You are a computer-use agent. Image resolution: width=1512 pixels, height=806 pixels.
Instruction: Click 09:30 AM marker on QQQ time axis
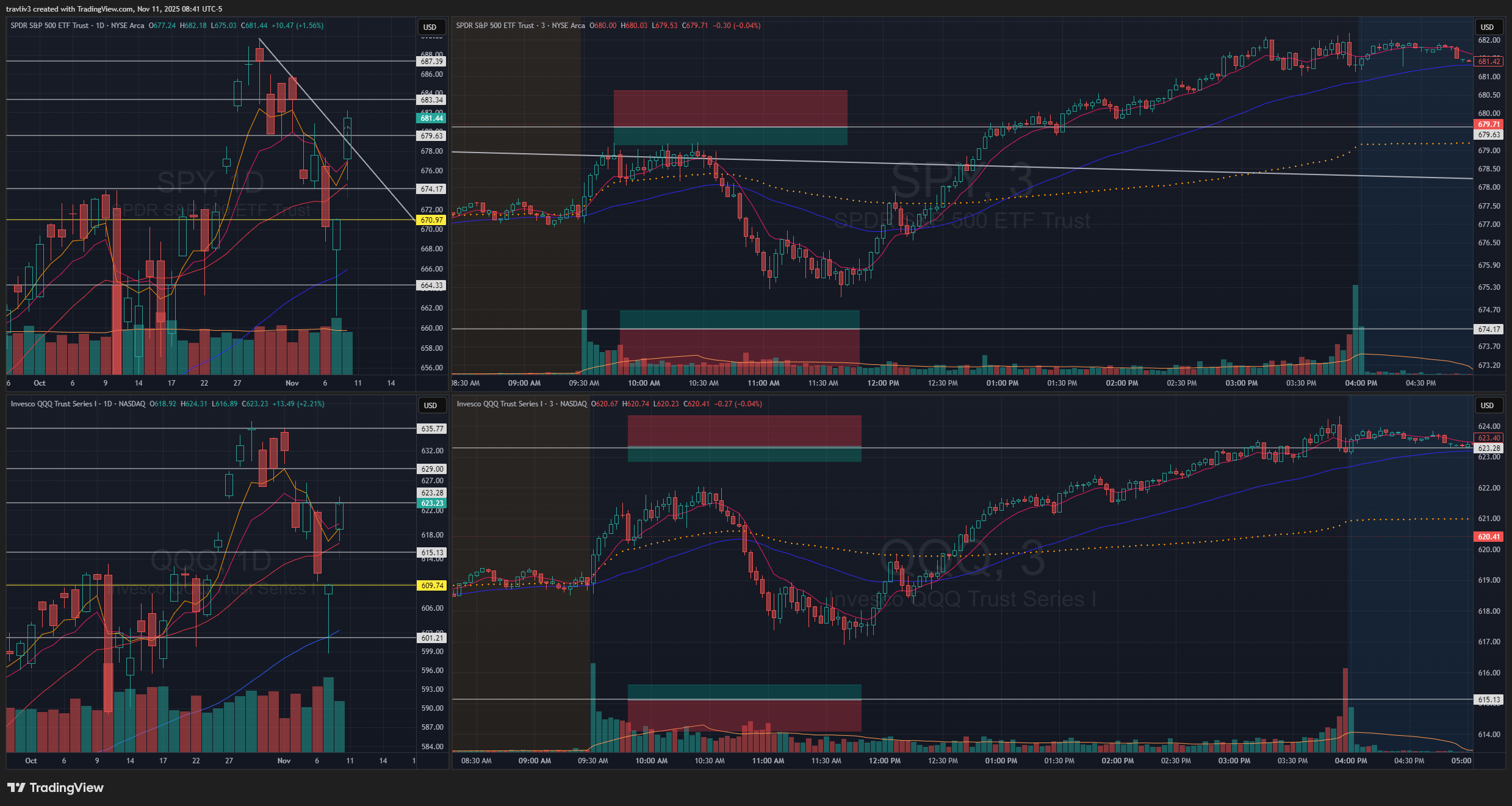[592, 761]
